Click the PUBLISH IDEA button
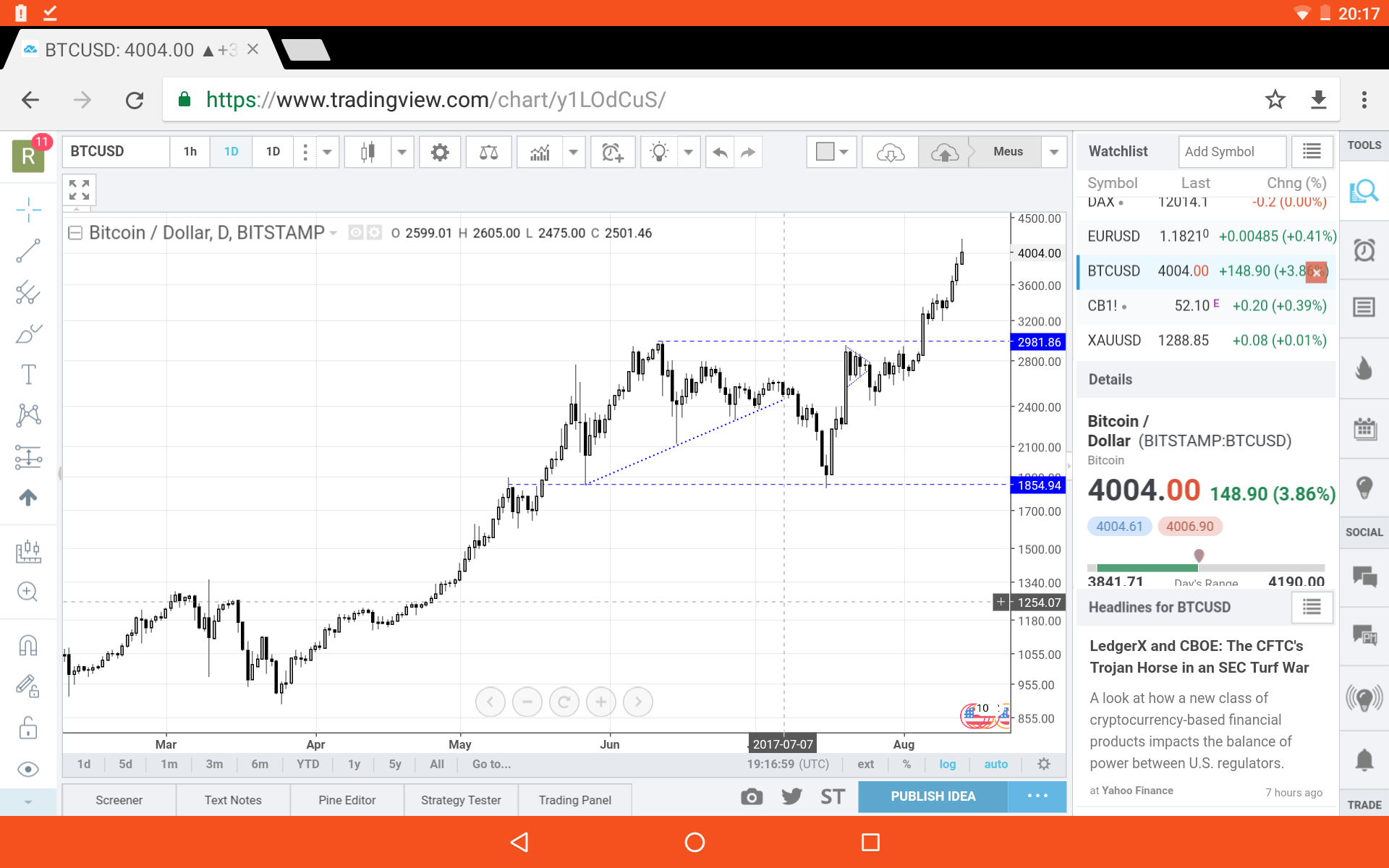Viewport: 1389px width, 868px height. [933, 796]
